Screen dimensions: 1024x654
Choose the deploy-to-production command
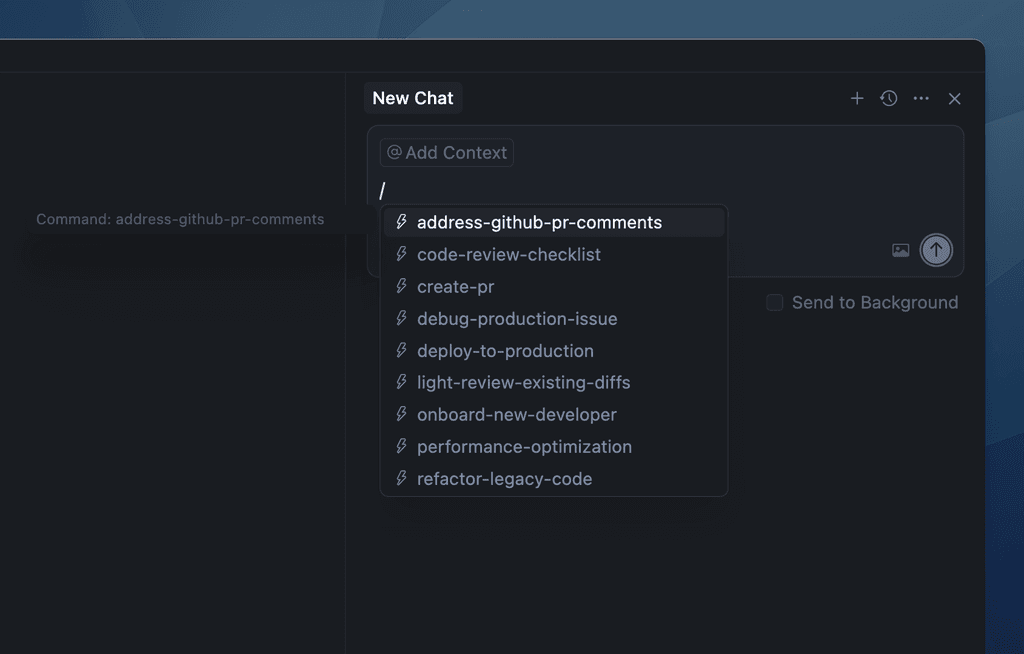click(x=505, y=350)
